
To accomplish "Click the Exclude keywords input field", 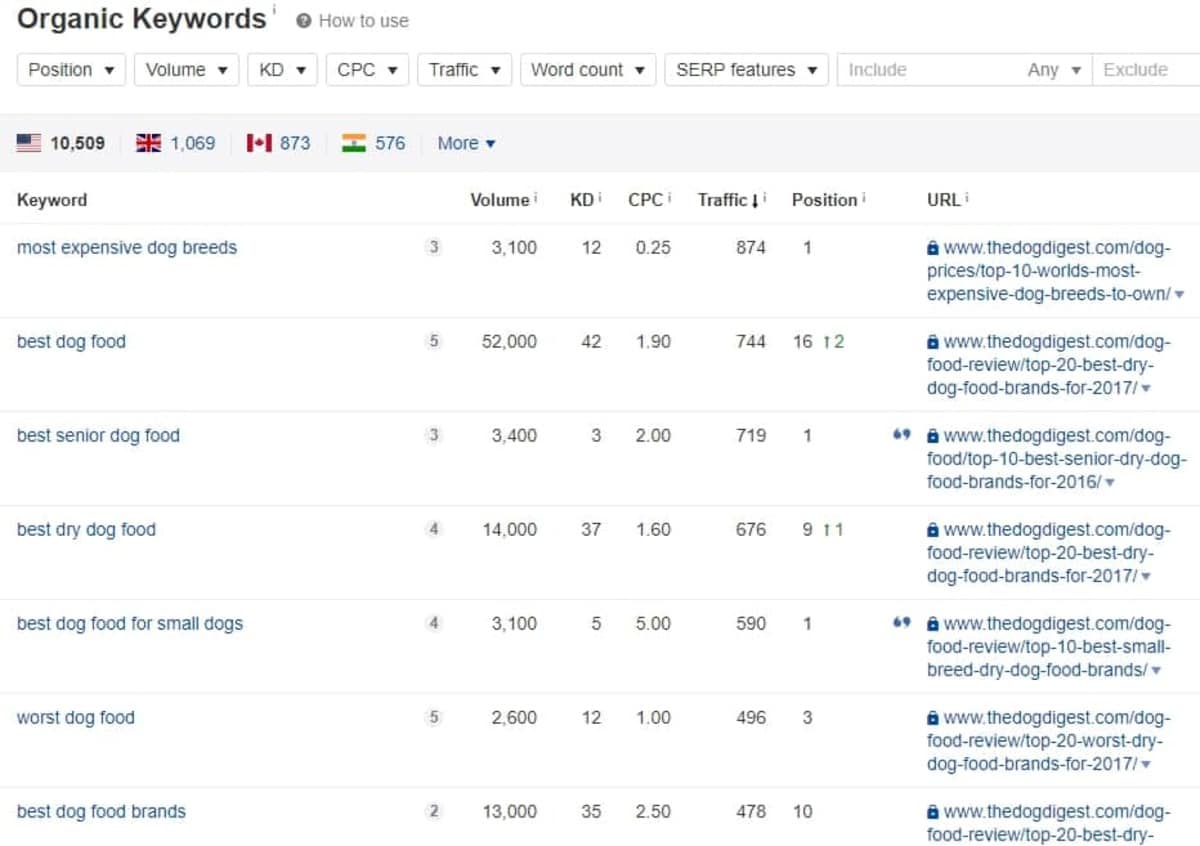I will pos(1145,70).
